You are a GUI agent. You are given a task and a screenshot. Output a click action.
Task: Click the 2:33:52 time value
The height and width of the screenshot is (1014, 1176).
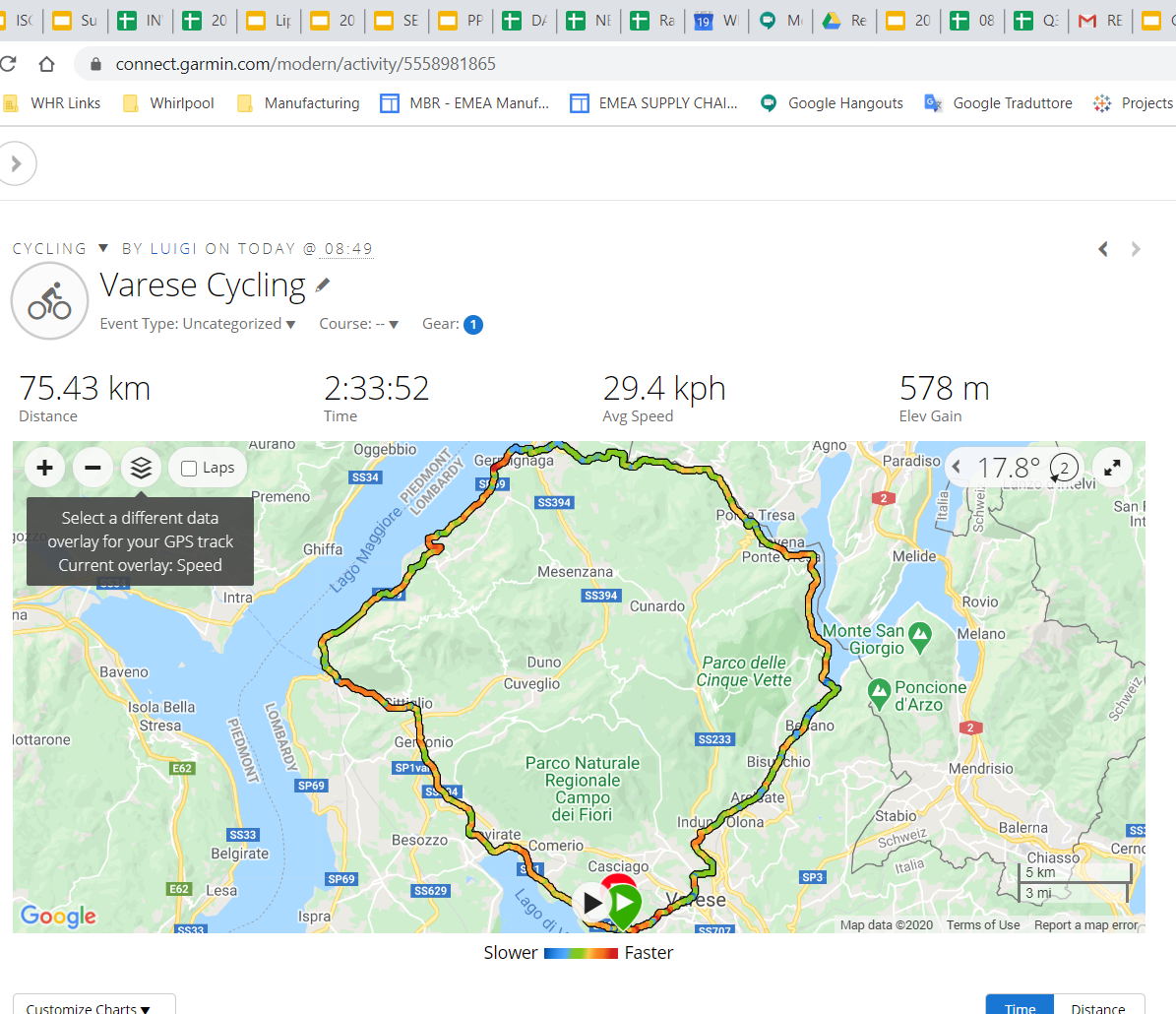coord(377,389)
